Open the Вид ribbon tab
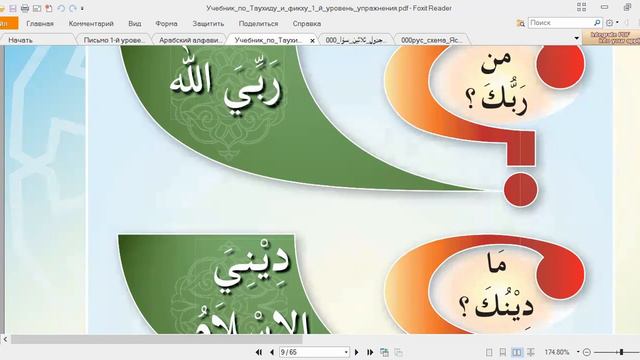The width and height of the screenshot is (640, 360). [x=135, y=24]
